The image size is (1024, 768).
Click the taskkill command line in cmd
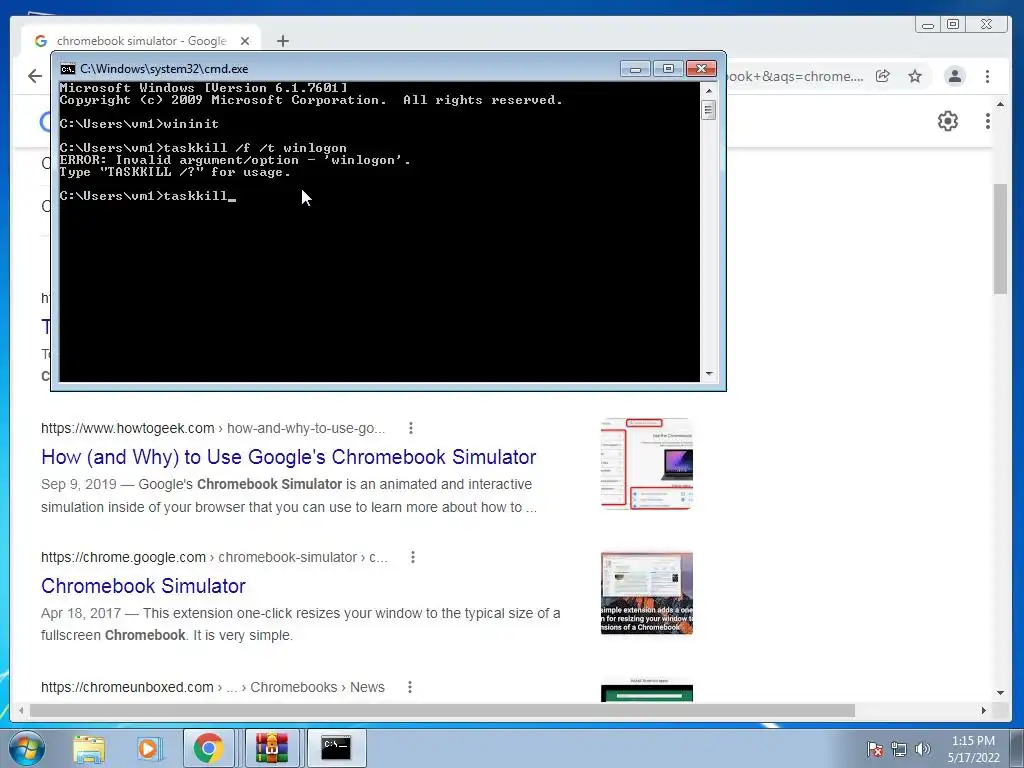[147, 196]
